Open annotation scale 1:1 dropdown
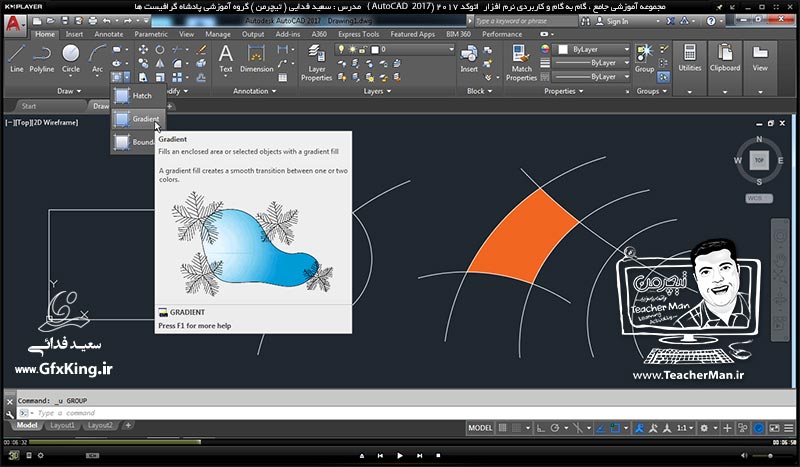 tap(685, 428)
